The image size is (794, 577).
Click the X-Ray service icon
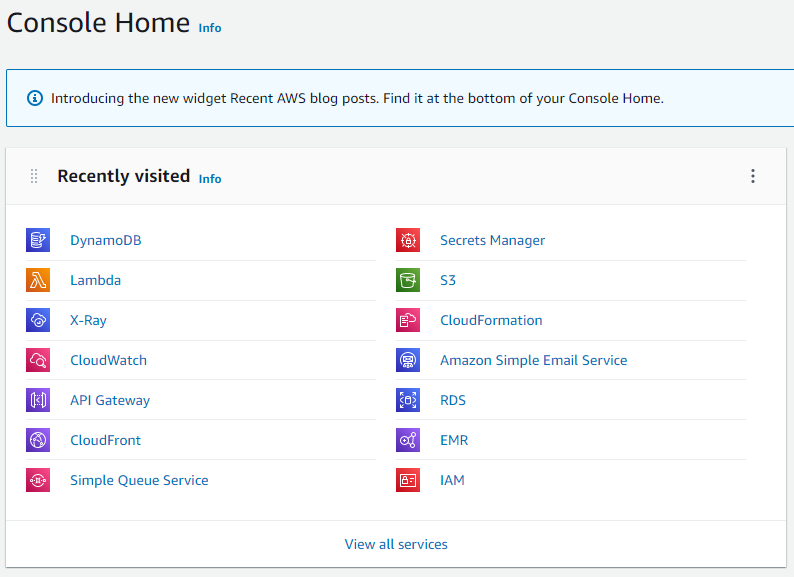[37, 320]
